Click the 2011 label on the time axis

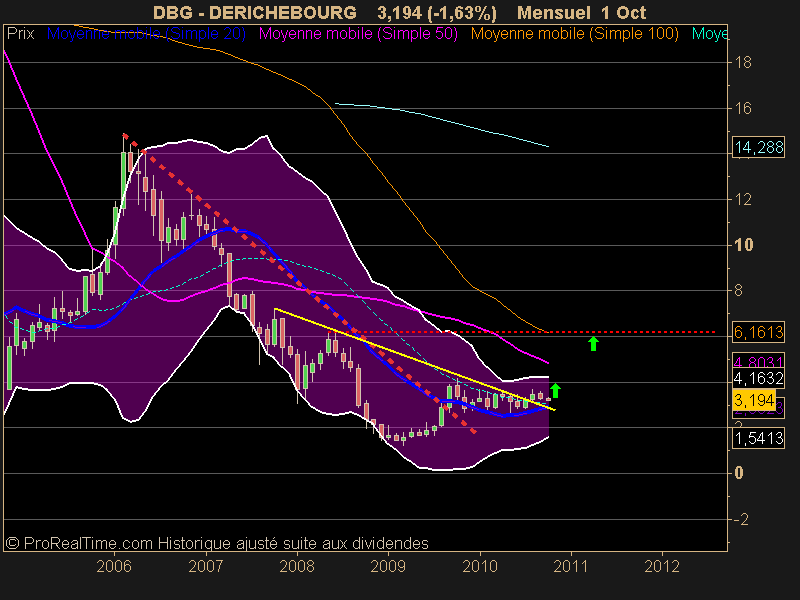point(571,566)
